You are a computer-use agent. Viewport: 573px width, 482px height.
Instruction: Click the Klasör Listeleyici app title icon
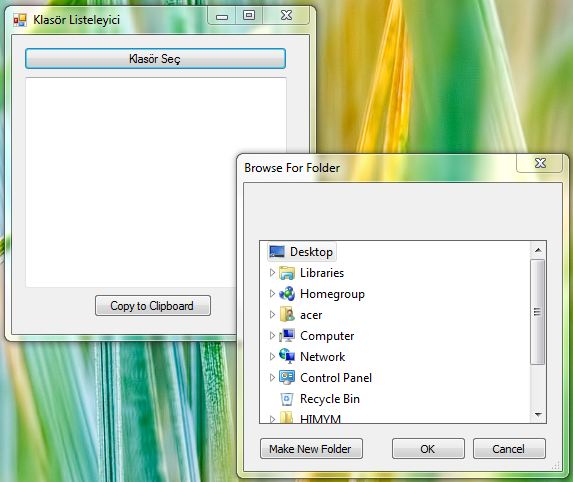point(20,20)
